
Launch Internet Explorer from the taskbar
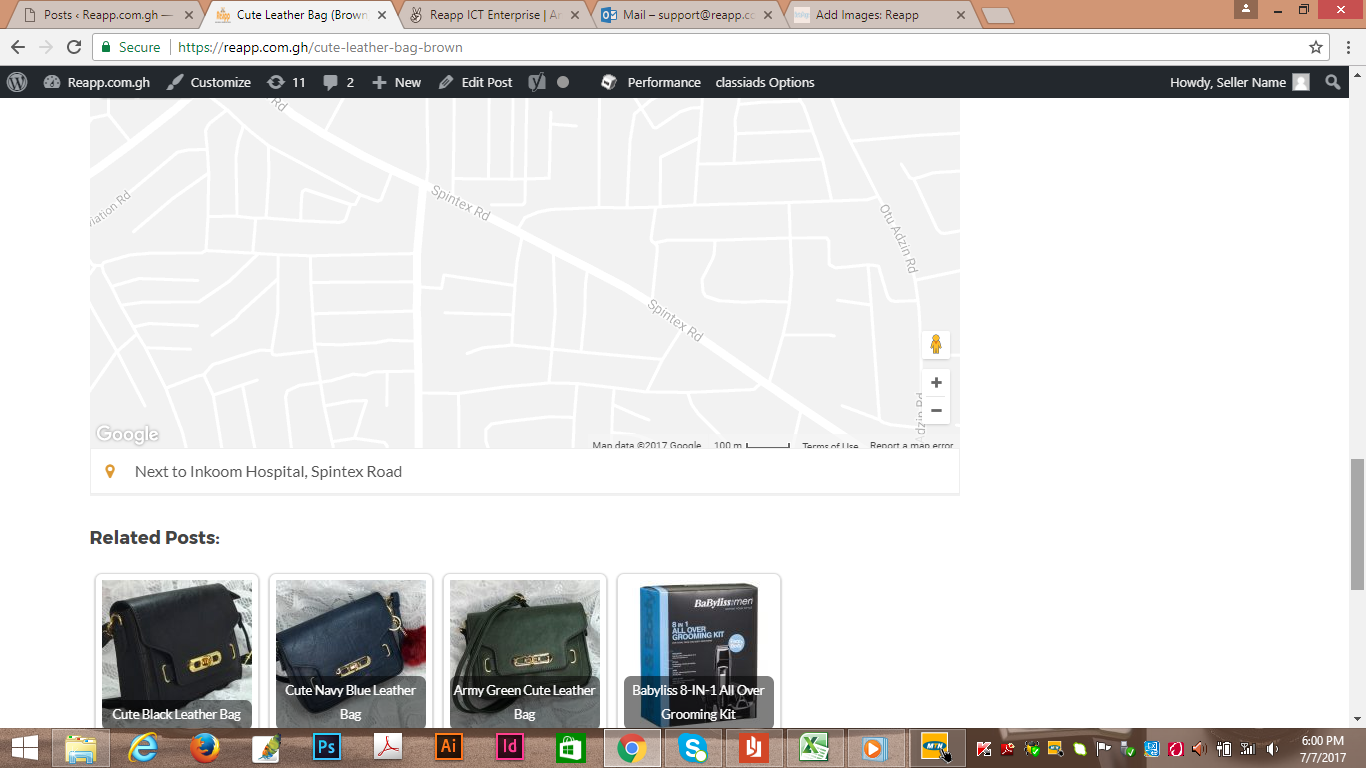coord(144,748)
